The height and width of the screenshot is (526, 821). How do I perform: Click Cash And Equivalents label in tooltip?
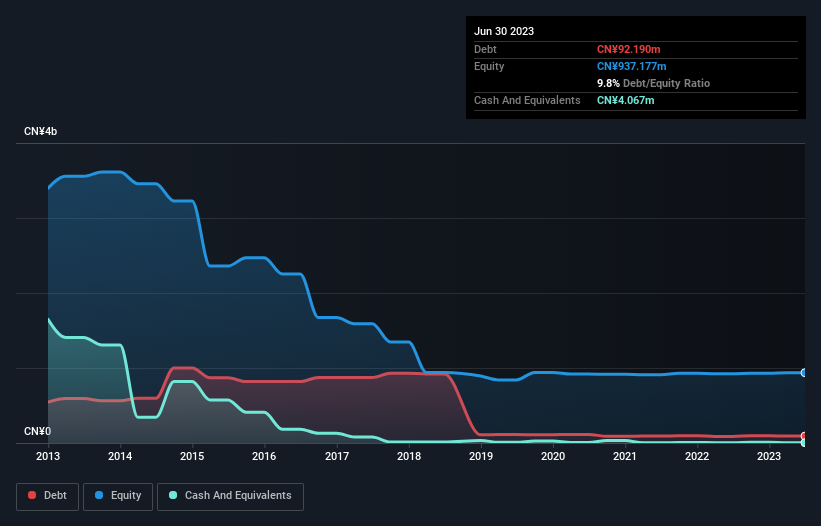[x=527, y=100]
